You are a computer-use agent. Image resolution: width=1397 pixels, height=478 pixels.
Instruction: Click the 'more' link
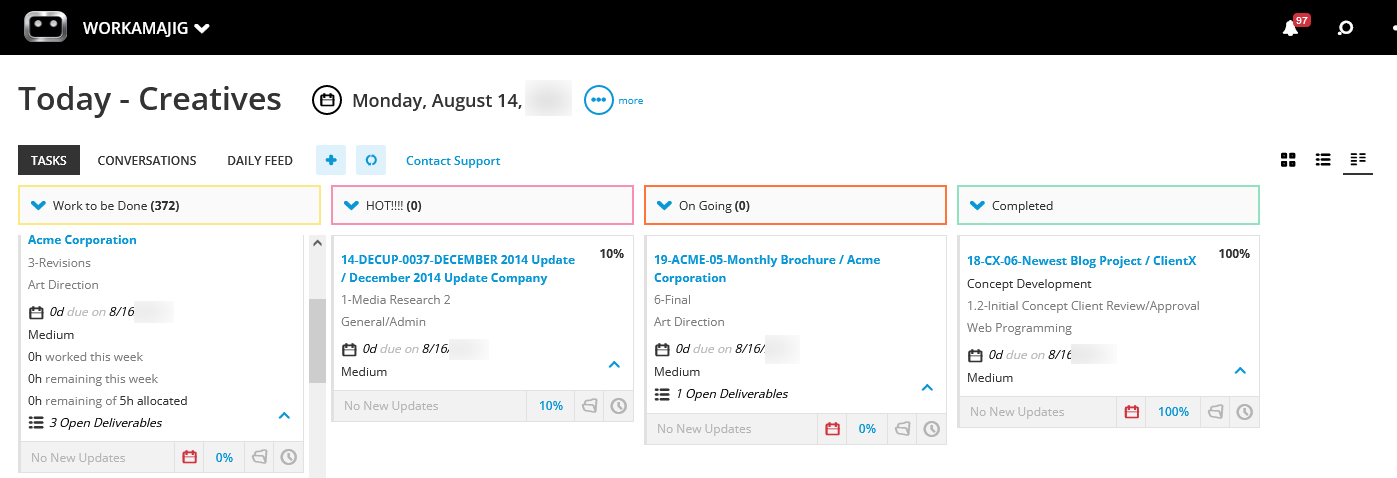[x=631, y=101]
